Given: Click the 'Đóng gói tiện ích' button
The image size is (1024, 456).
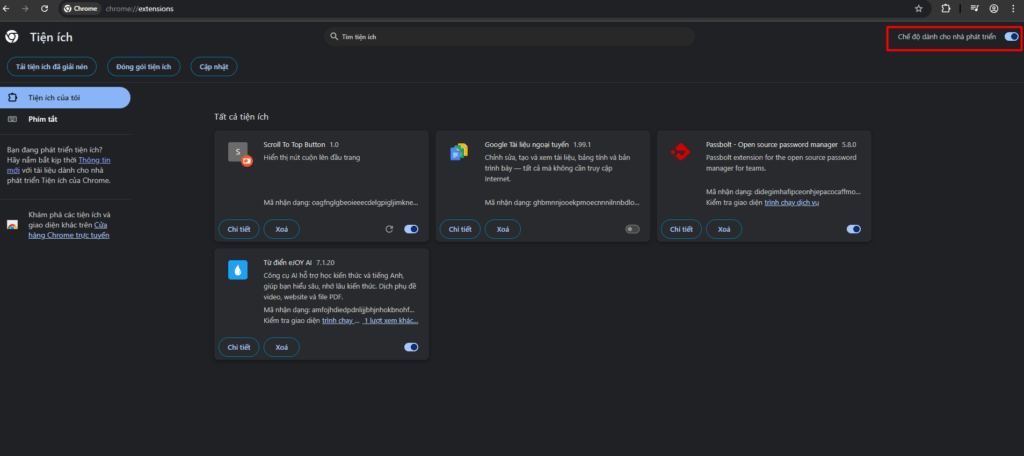Looking at the screenshot, I should pos(144,67).
